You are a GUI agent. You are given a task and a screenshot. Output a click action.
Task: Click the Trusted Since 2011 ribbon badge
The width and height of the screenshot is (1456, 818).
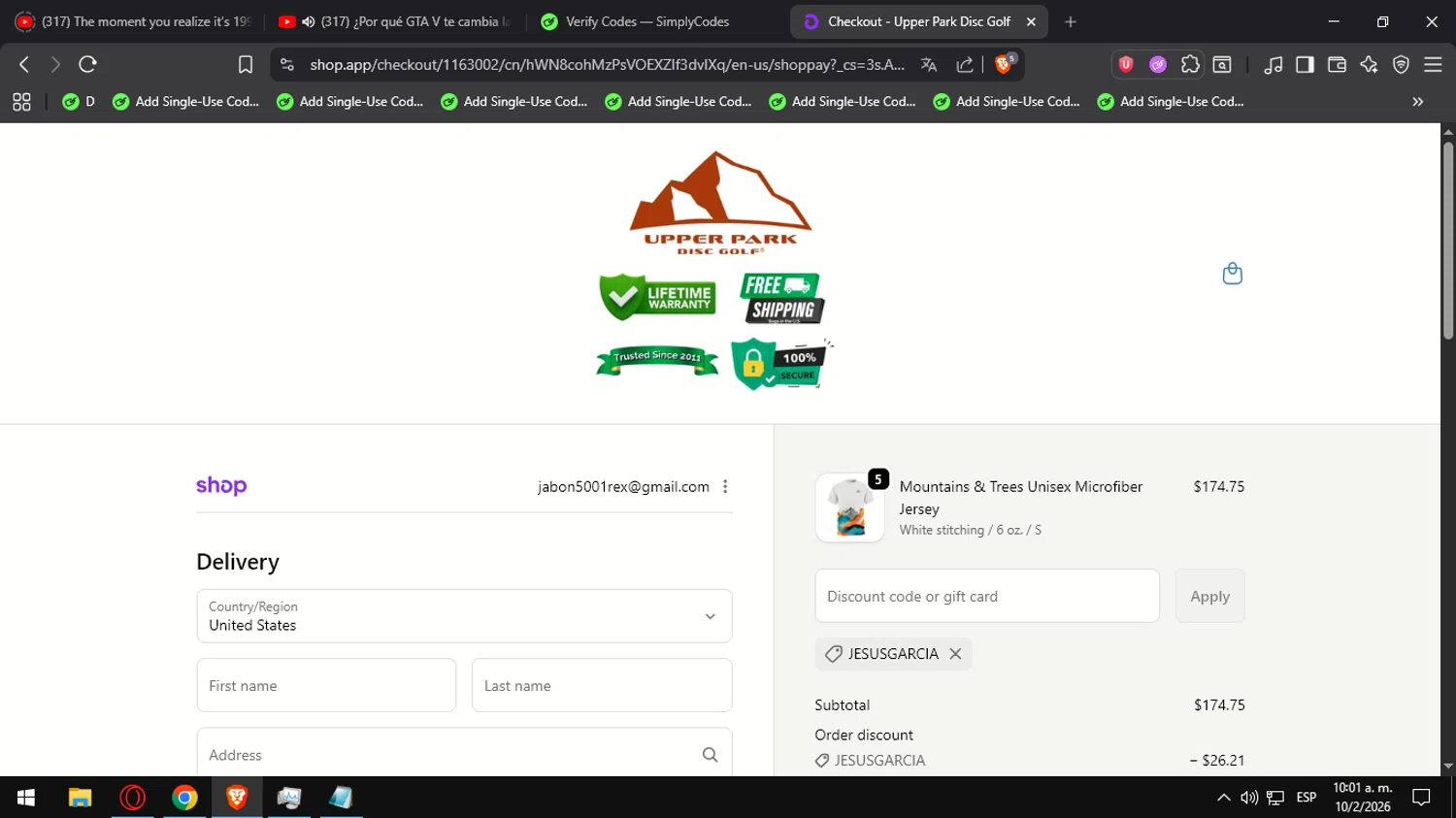(x=657, y=360)
